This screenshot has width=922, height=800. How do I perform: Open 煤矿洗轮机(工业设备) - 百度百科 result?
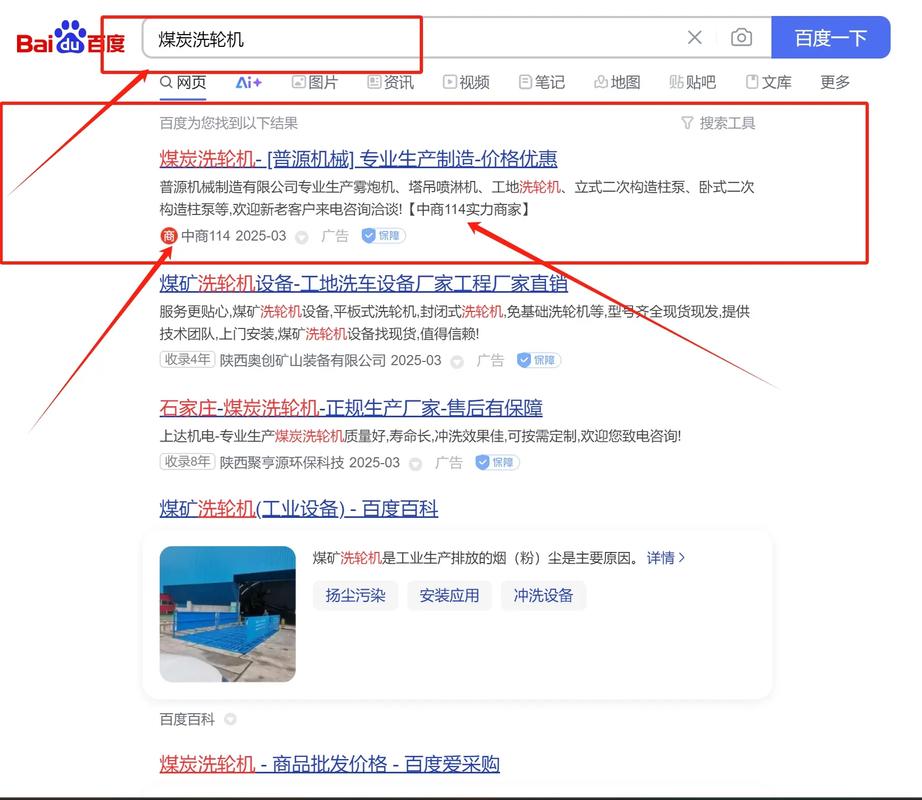pyautogui.click(x=299, y=509)
